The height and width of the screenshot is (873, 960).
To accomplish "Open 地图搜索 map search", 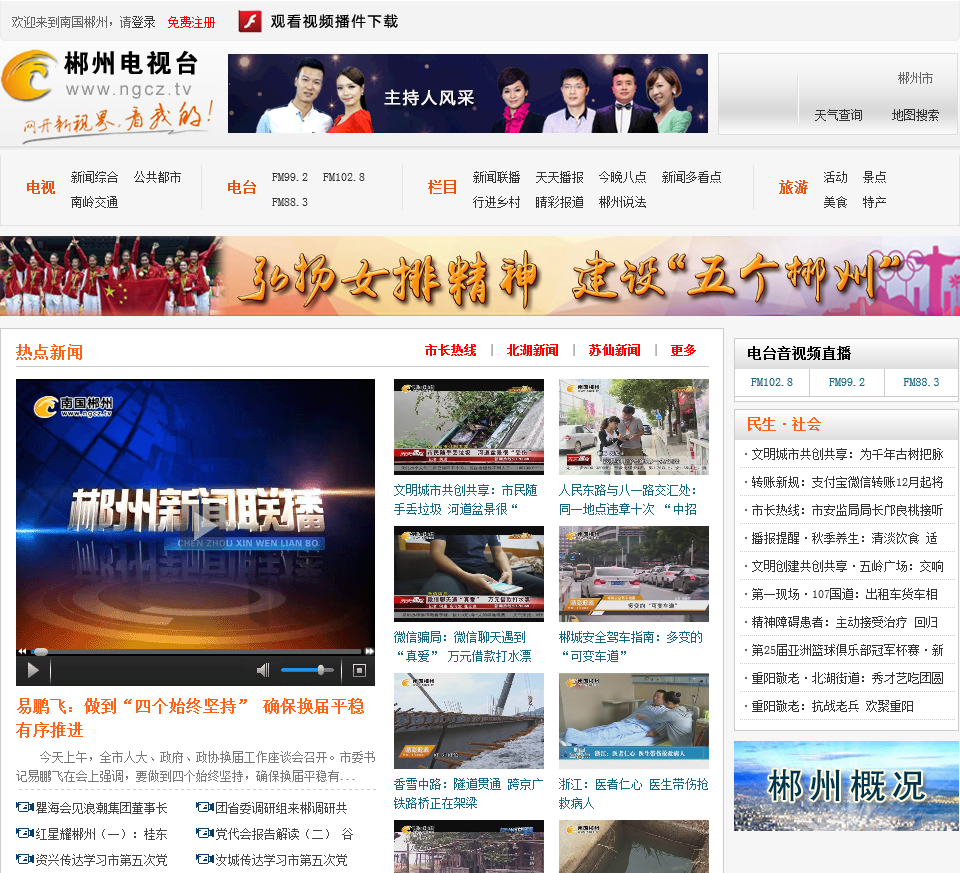I will pos(915,115).
